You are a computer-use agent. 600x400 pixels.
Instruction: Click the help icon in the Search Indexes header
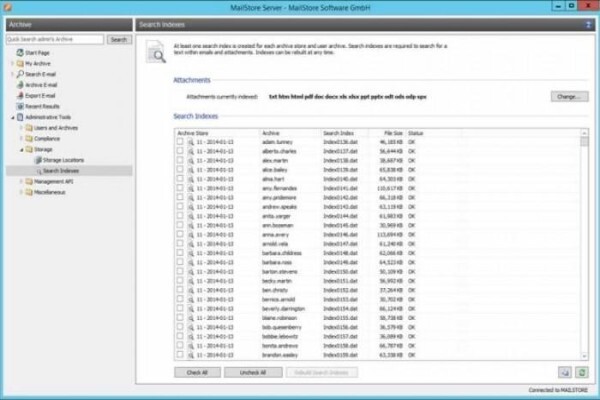(x=588, y=24)
